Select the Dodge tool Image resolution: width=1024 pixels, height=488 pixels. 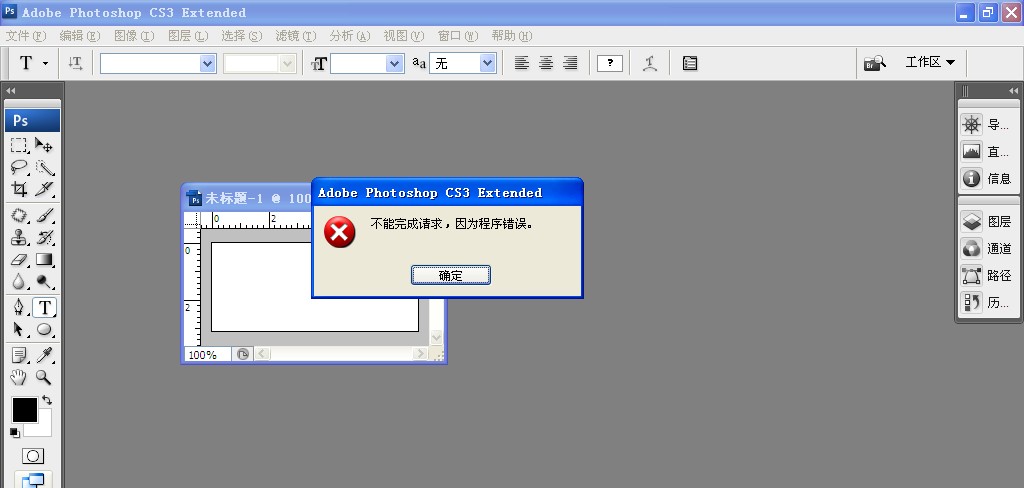(44, 282)
